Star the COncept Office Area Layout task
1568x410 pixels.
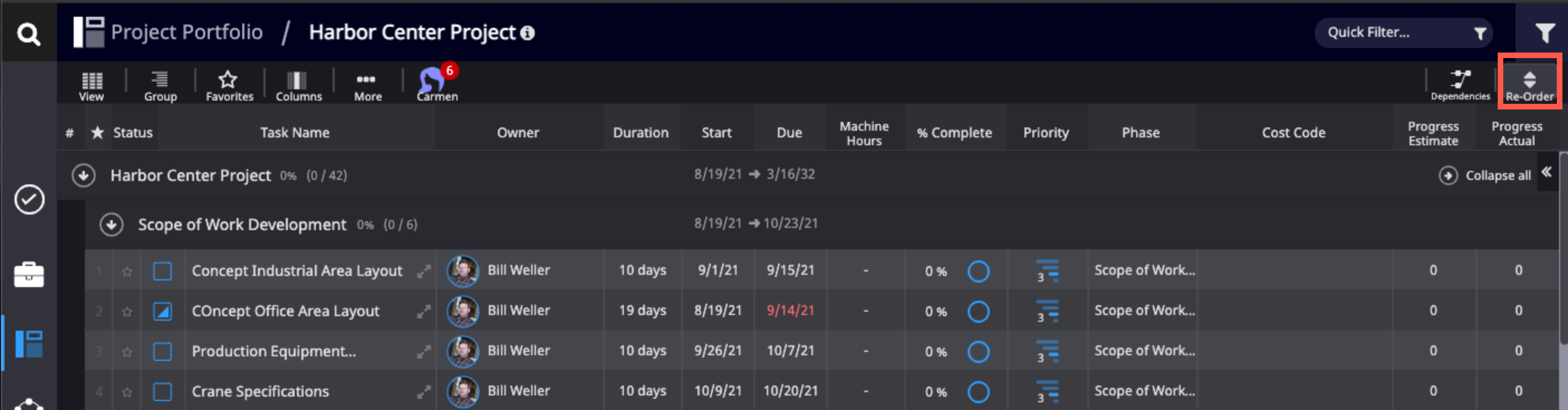(x=127, y=311)
